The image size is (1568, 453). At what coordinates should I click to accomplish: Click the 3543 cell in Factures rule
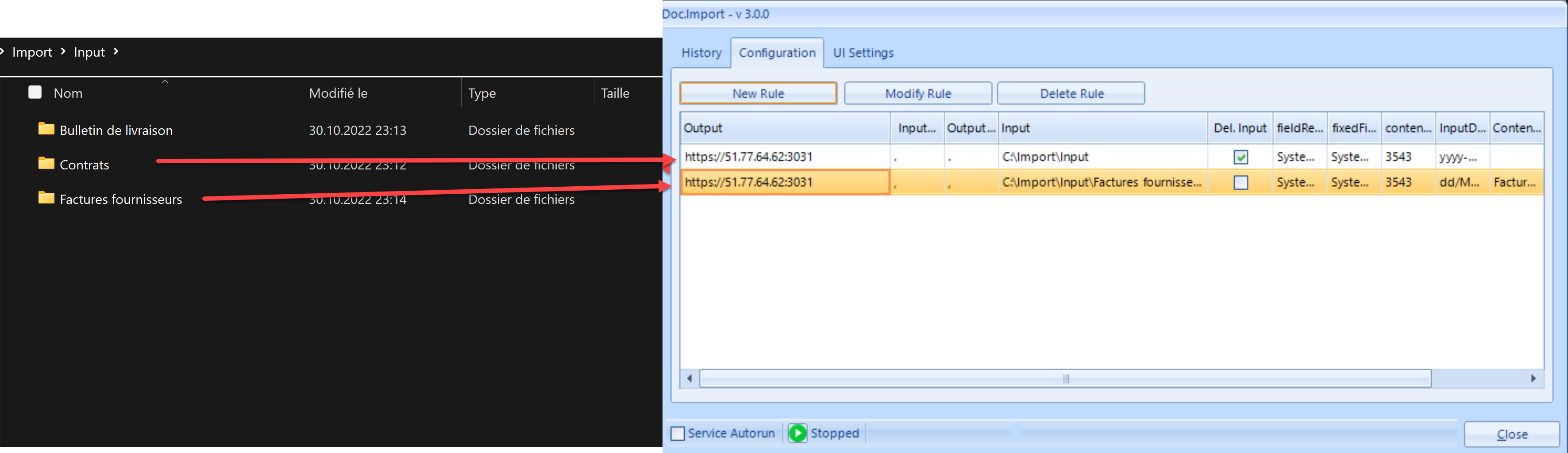click(1408, 182)
